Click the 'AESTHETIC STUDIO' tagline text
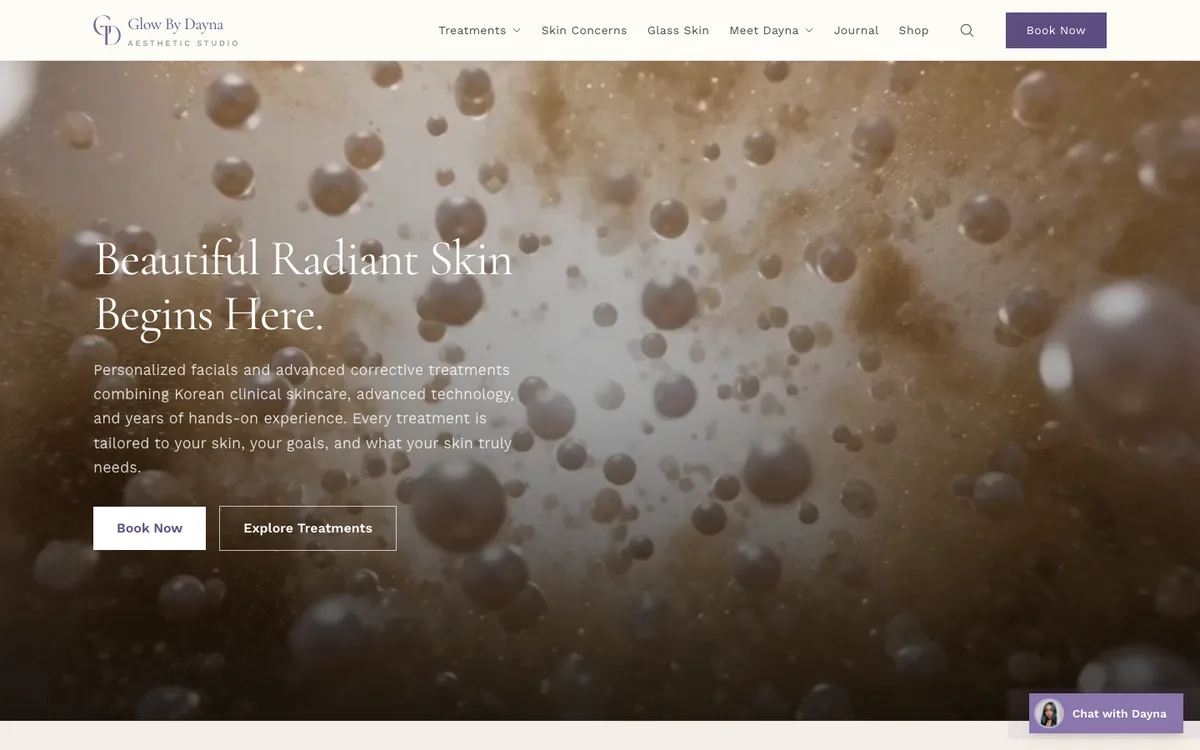1200x750 pixels. click(183, 43)
